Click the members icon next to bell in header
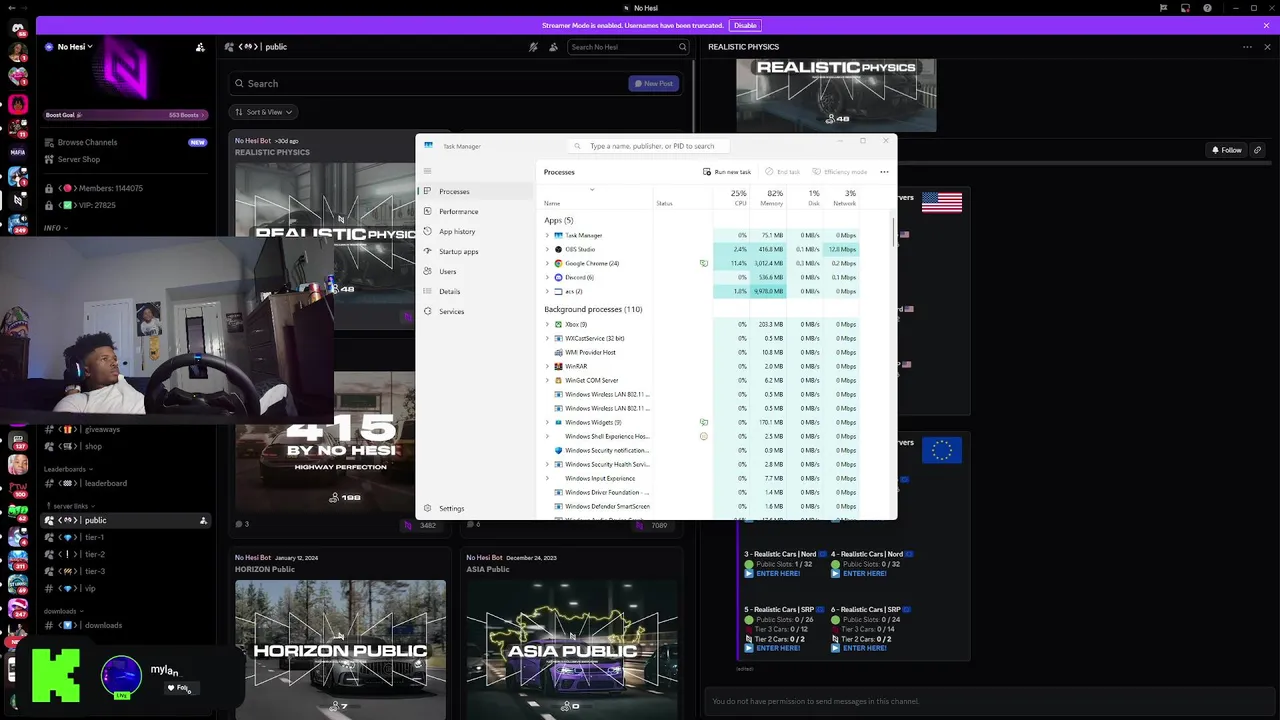 (554, 47)
